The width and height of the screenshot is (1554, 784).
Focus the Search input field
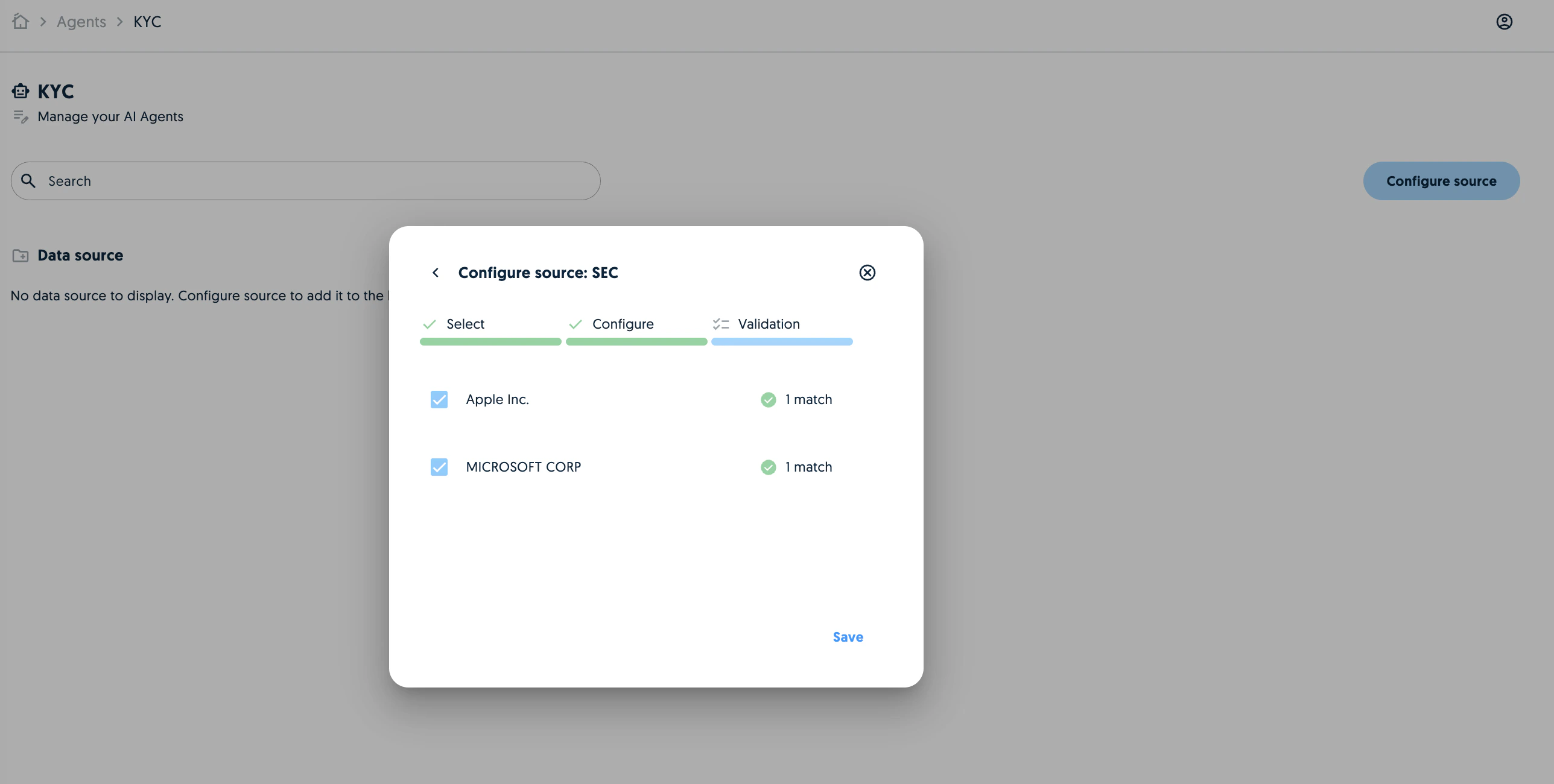pyautogui.click(x=305, y=181)
